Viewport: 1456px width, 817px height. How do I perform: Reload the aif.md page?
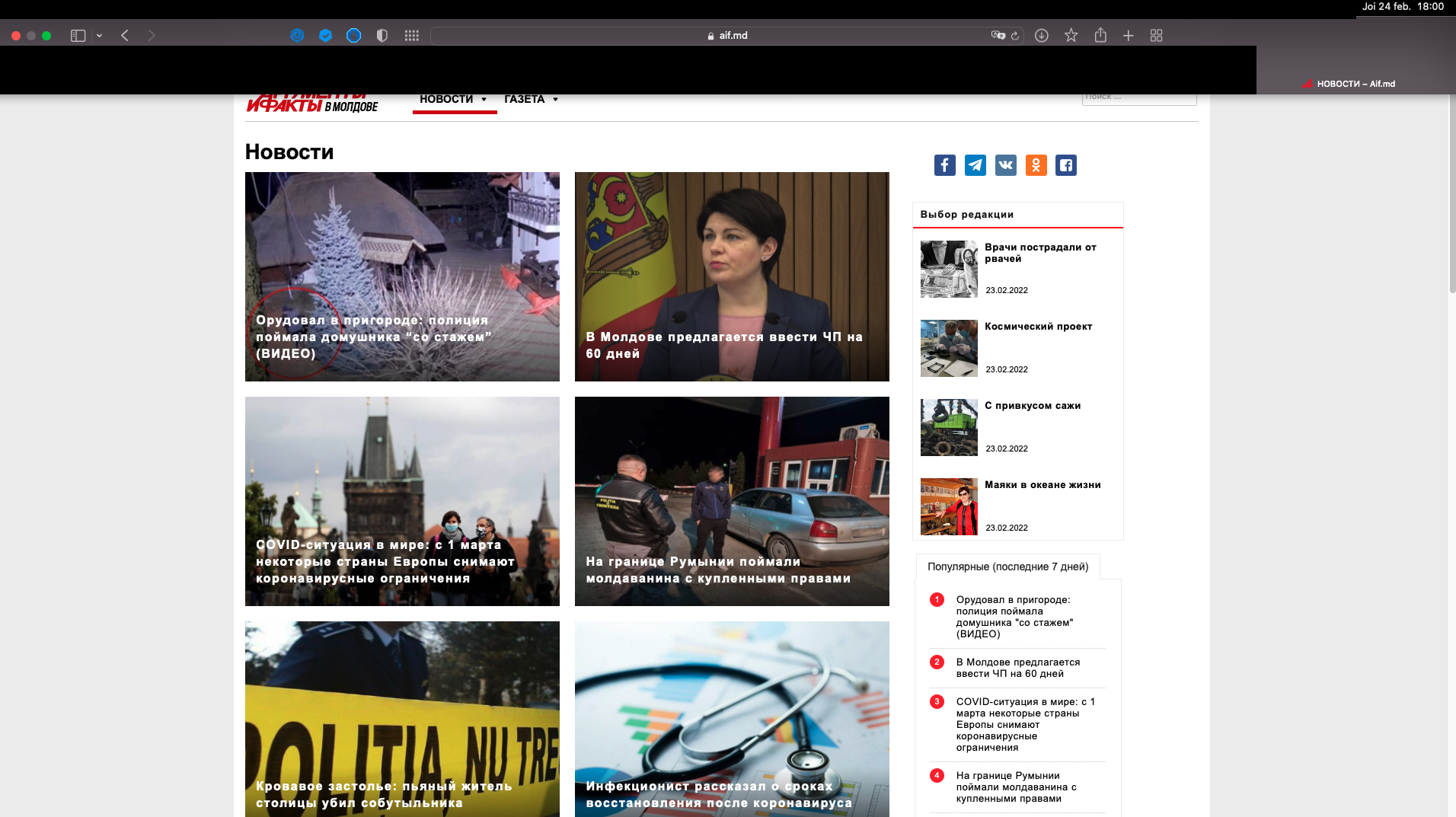click(x=1014, y=36)
